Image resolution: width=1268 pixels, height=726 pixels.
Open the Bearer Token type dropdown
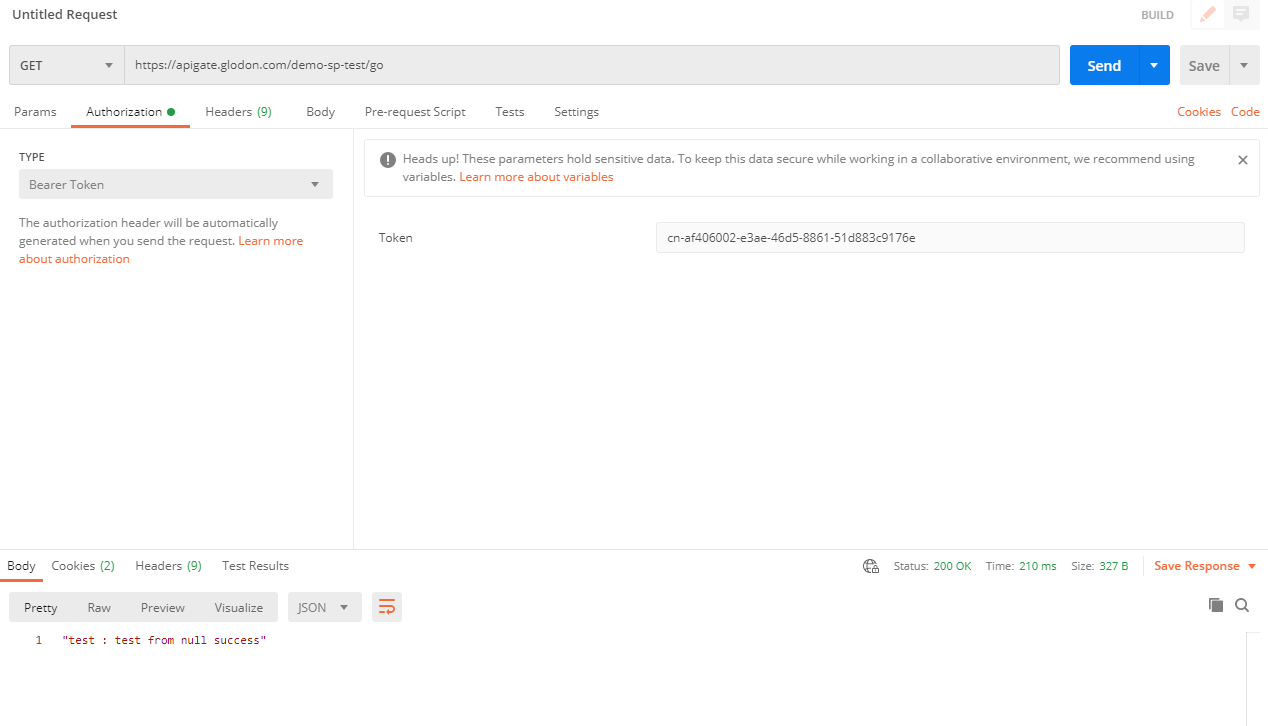(x=175, y=184)
